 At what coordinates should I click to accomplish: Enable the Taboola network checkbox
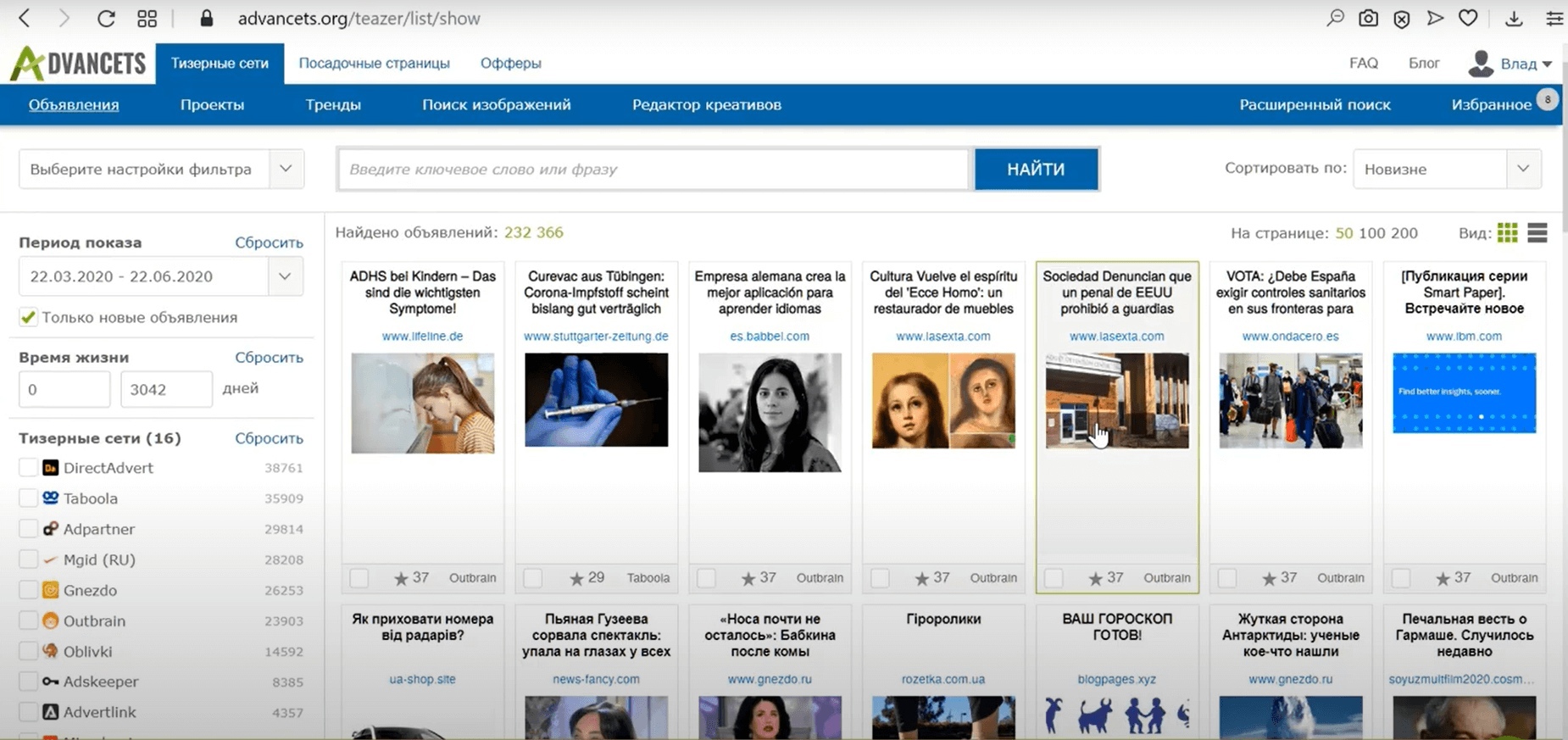[x=28, y=498]
